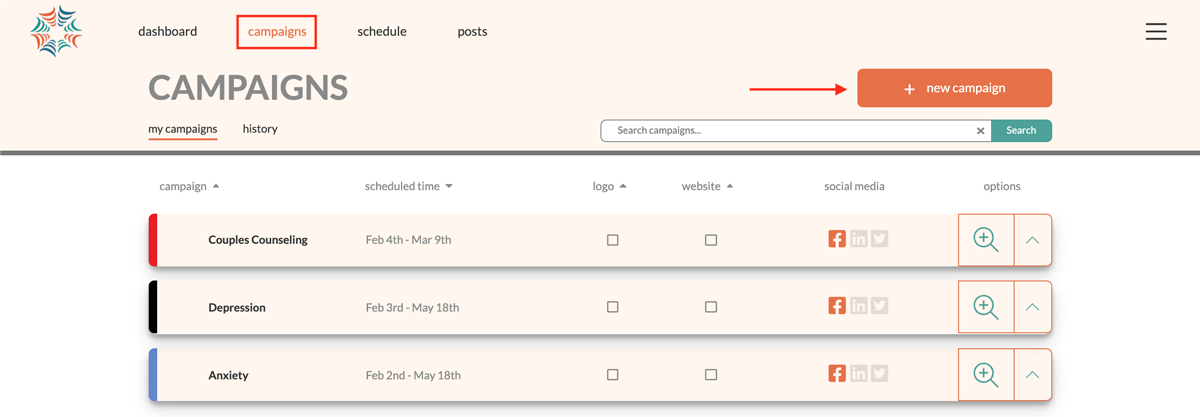The width and height of the screenshot is (1200, 417).
Task: Toggle logo checkbox for Anxiety
Action: click(613, 375)
